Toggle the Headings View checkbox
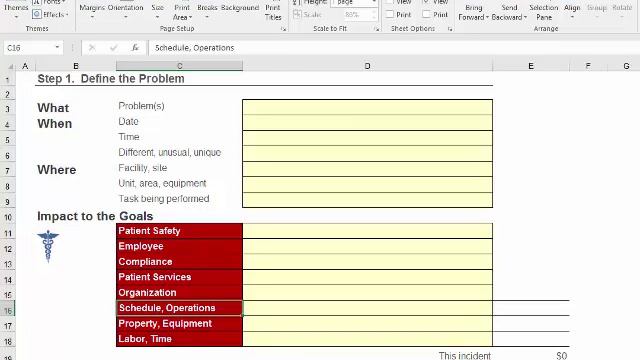 tap(427, 2)
